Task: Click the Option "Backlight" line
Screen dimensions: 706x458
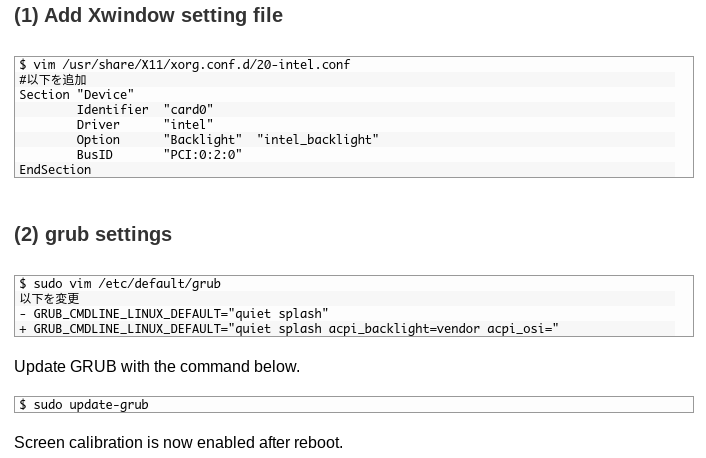Action: click(x=227, y=140)
